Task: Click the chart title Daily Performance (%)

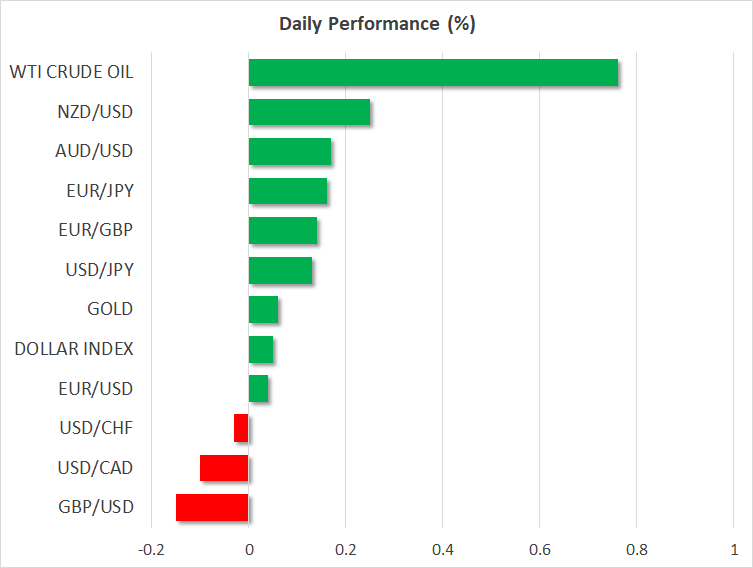Action: [376, 25]
